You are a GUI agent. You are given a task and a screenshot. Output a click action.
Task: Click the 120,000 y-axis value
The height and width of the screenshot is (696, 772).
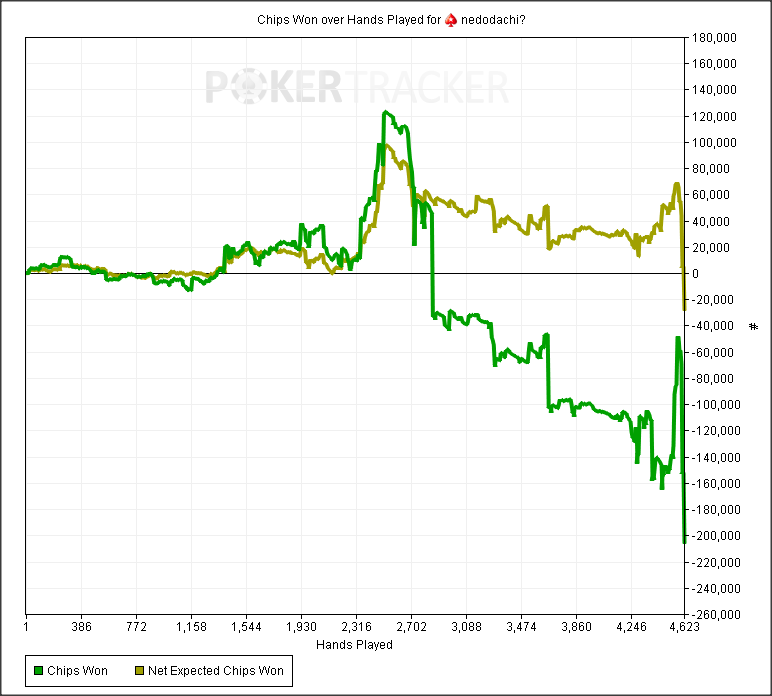pyautogui.click(x=714, y=116)
